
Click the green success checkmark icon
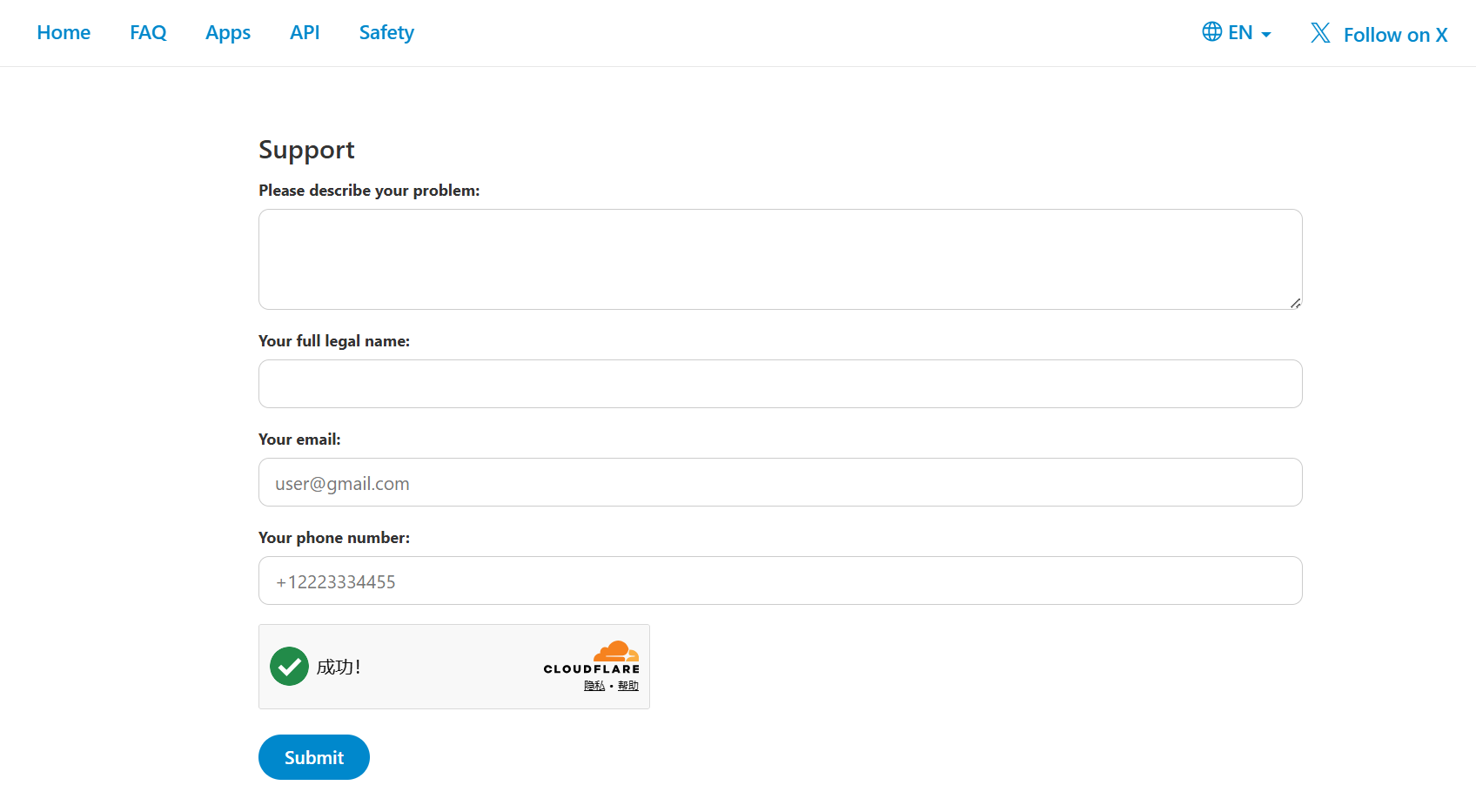[x=289, y=667]
